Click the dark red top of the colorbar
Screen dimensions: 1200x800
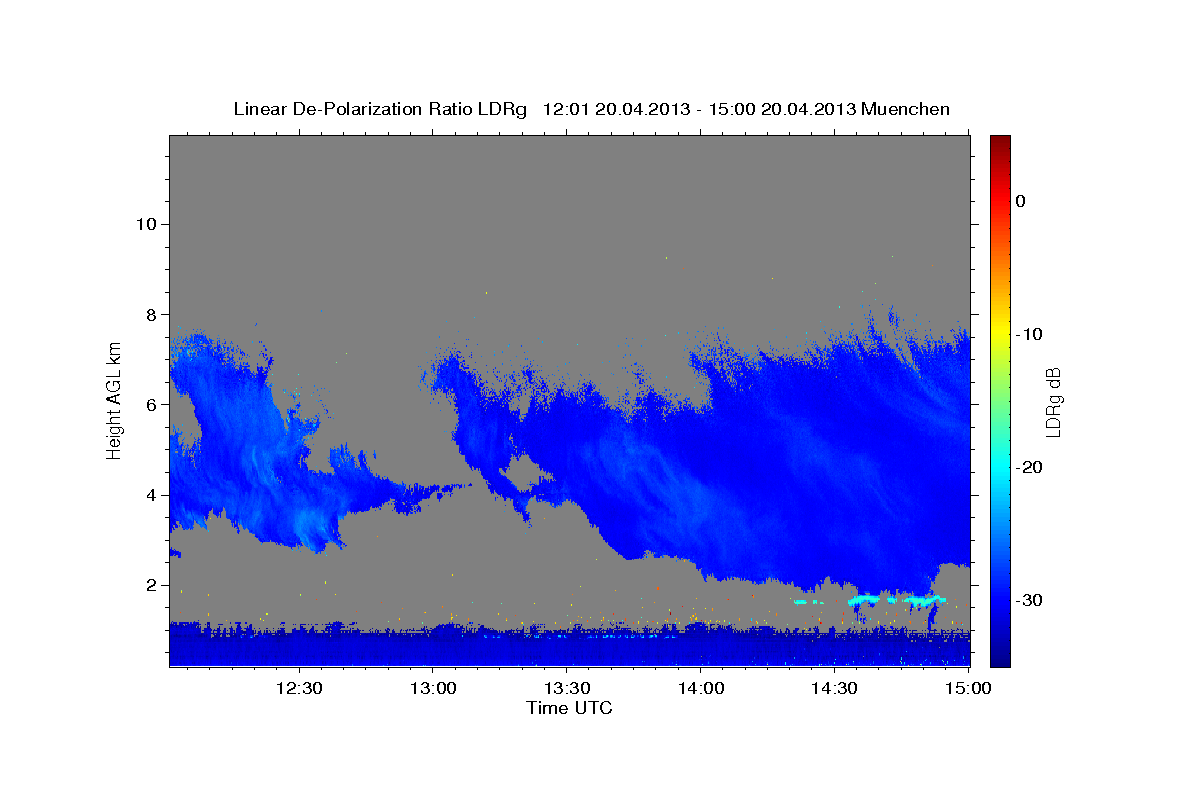(1000, 143)
